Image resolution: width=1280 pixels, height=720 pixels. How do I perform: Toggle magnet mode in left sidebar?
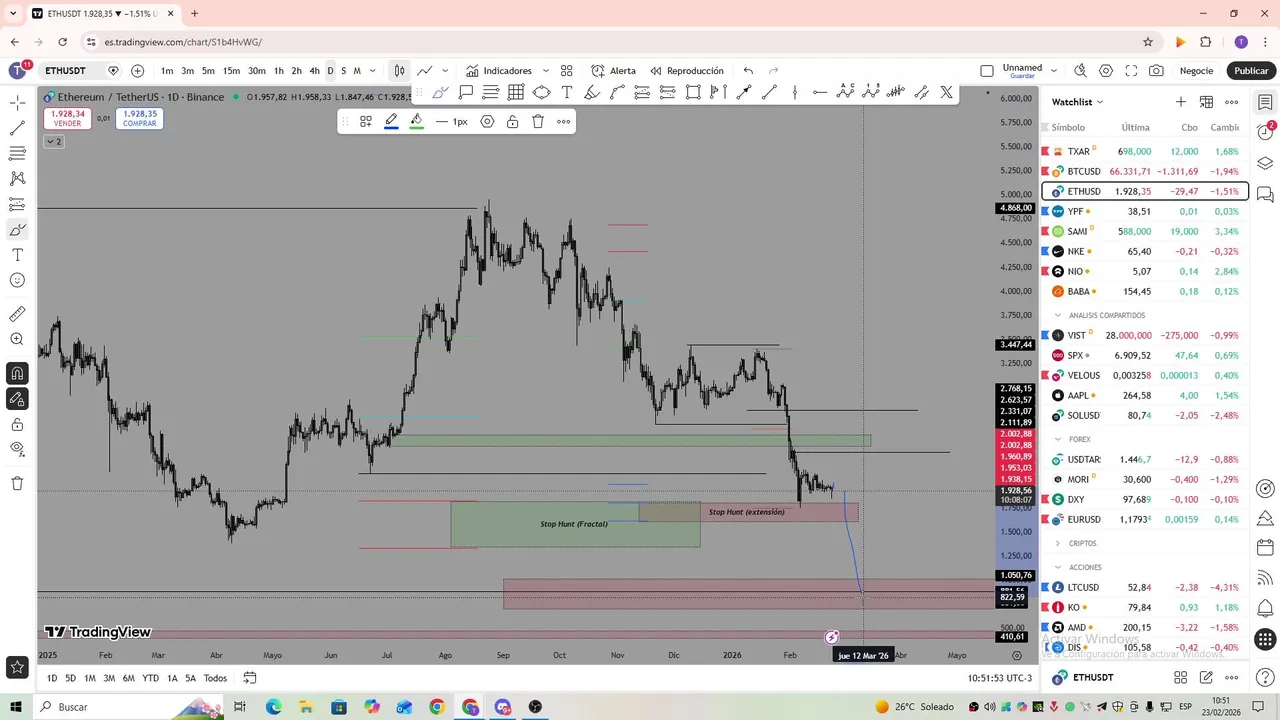coord(17,374)
